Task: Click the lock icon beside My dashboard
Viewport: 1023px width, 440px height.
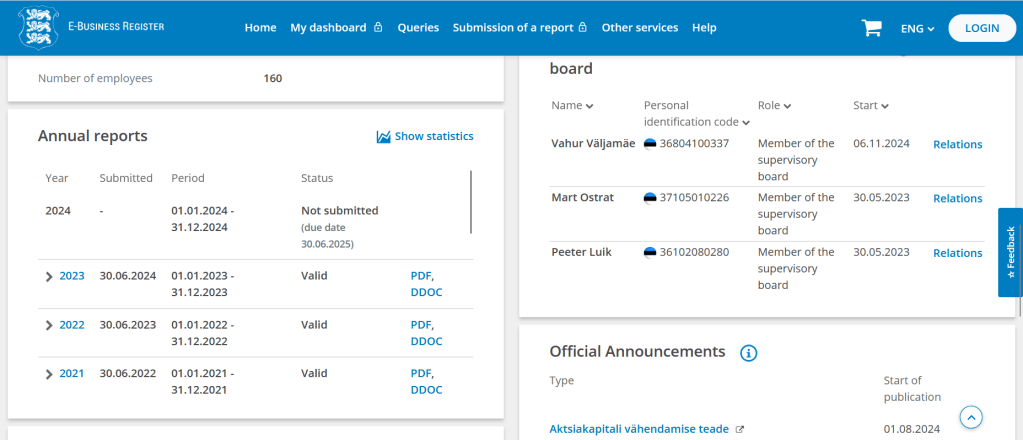Action: [378, 28]
